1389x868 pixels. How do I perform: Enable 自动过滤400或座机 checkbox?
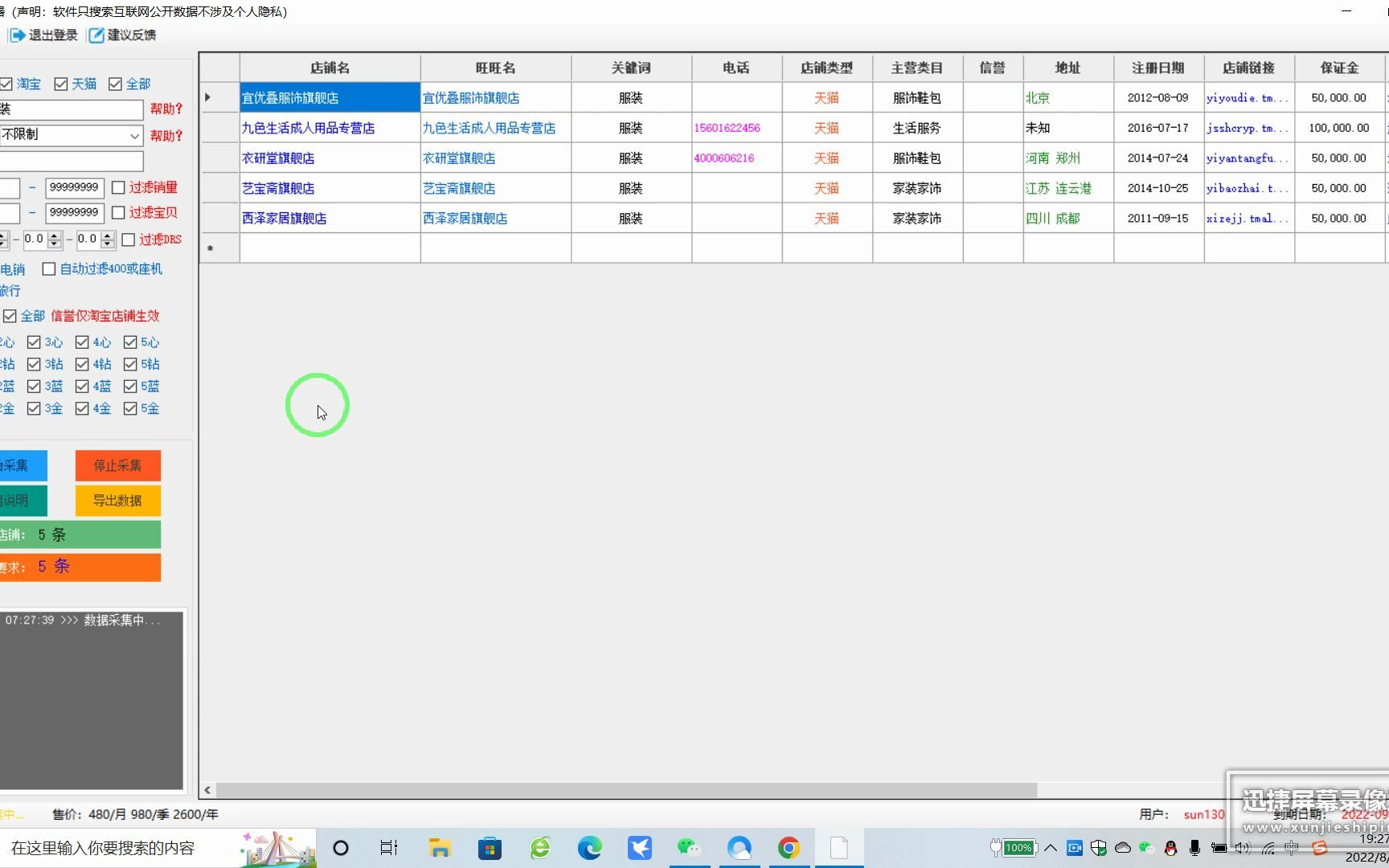49,268
